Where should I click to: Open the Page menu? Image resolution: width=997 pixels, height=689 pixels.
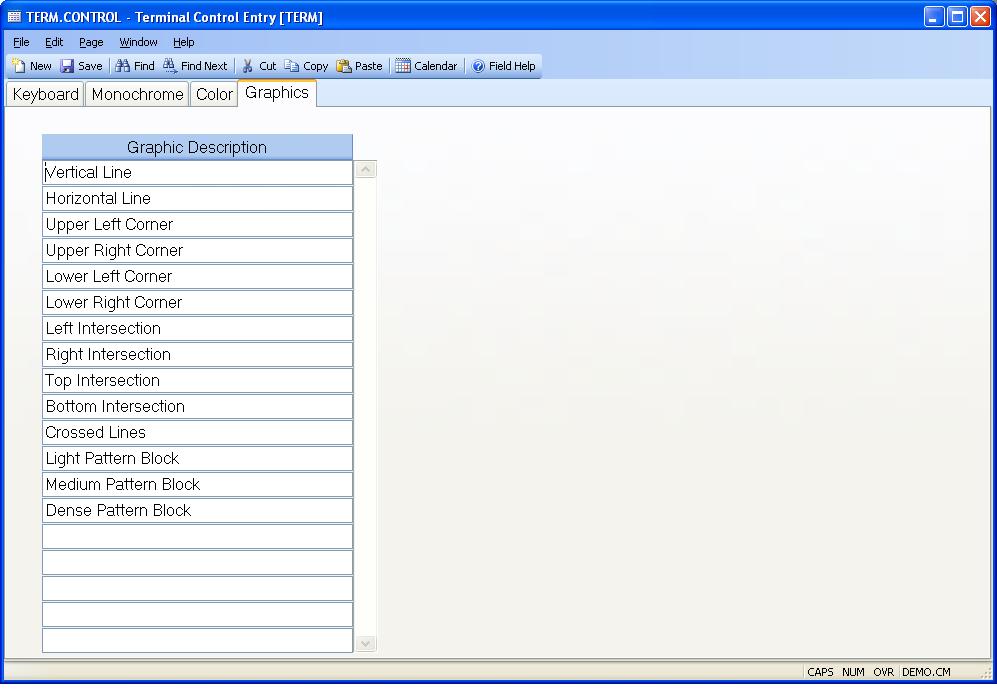tap(91, 42)
